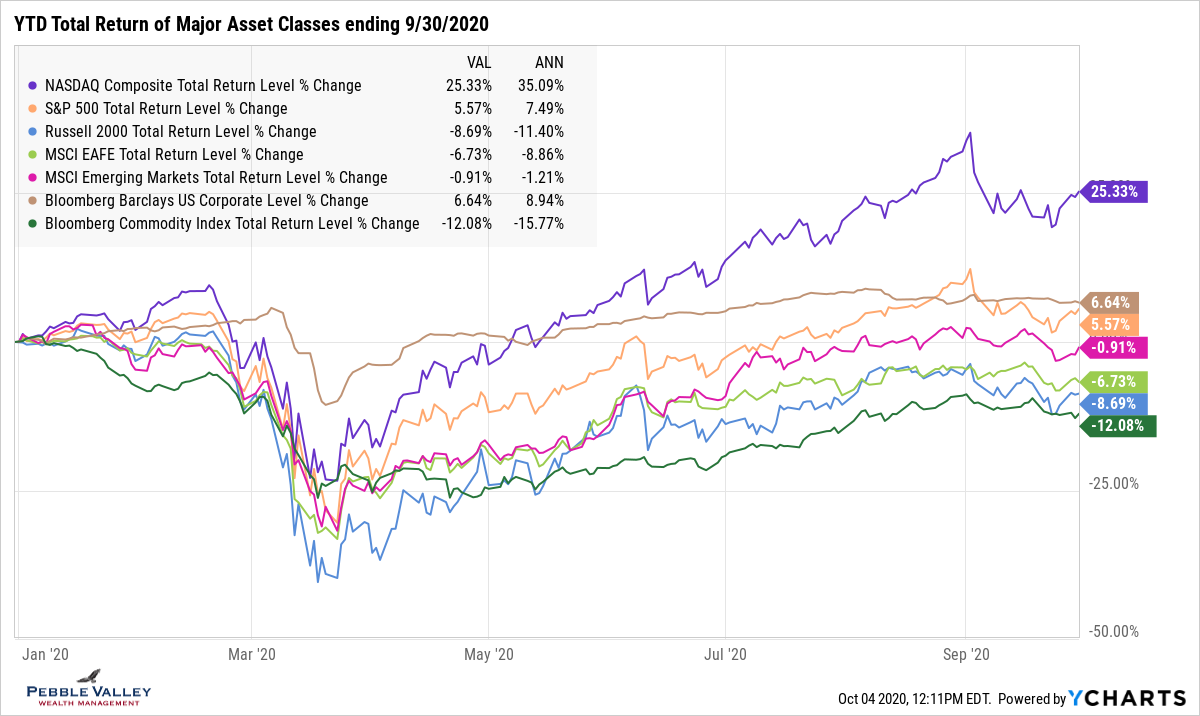Click the dark green -12.08% end value flag

pos(1116,427)
